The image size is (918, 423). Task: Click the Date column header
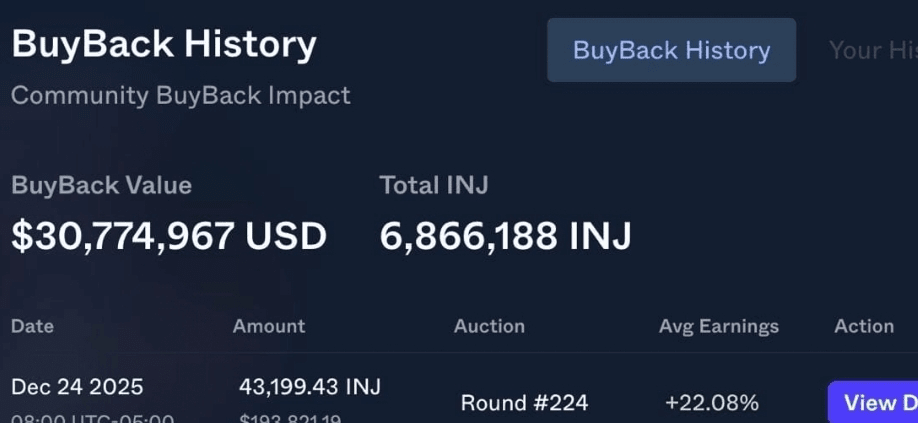point(32,326)
